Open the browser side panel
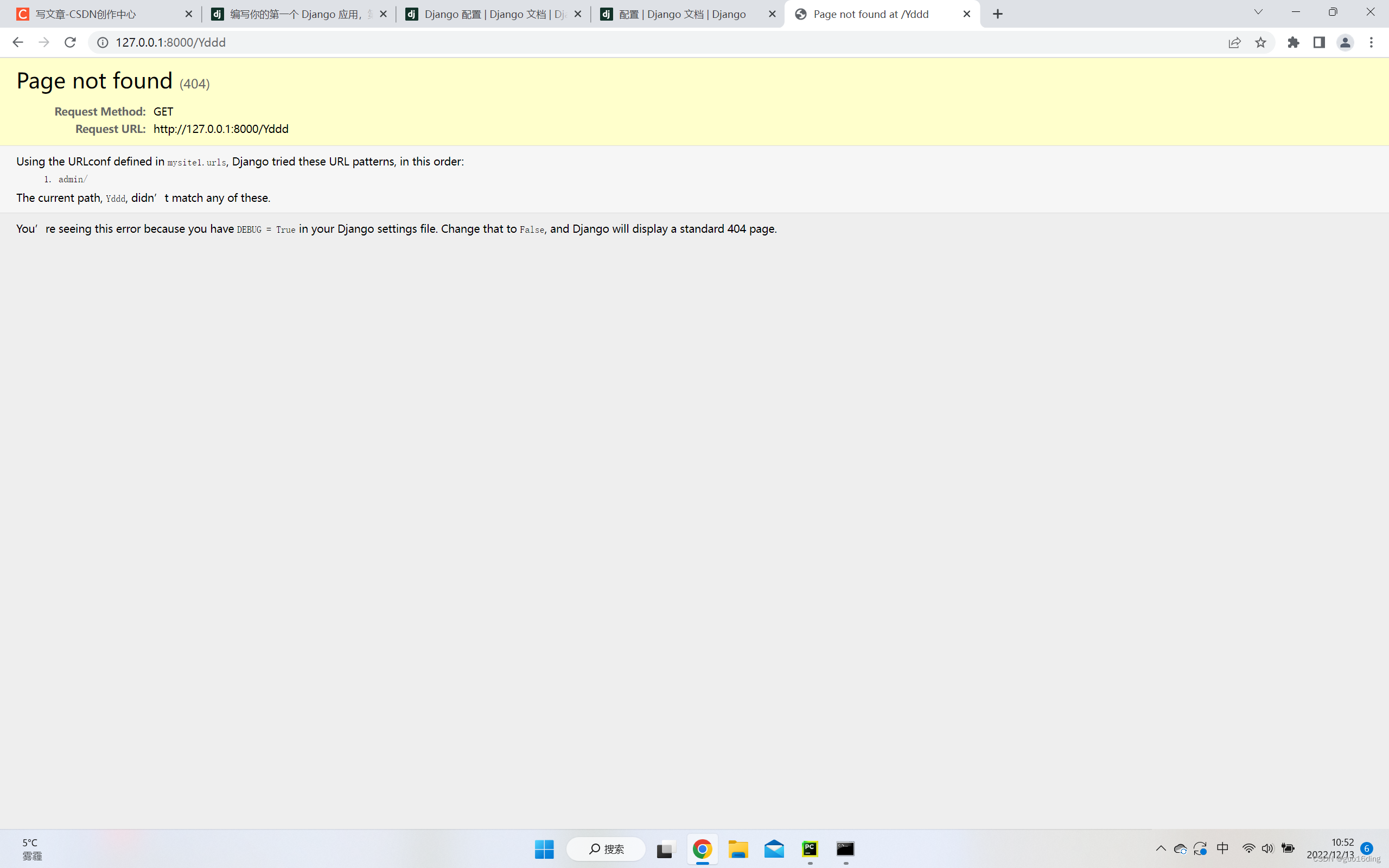Viewport: 1389px width, 868px height. tap(1319, 42)
